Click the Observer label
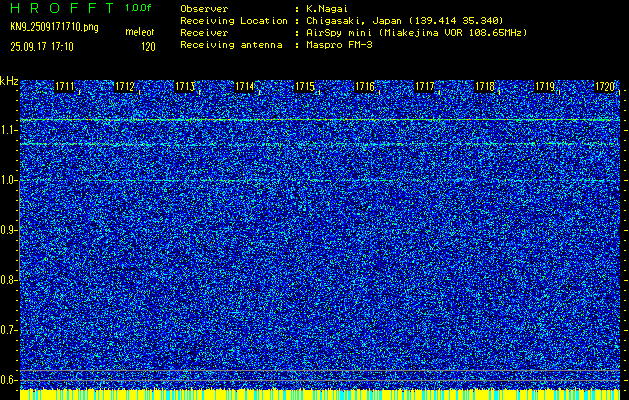629x400 pixels. coord(204,8)
